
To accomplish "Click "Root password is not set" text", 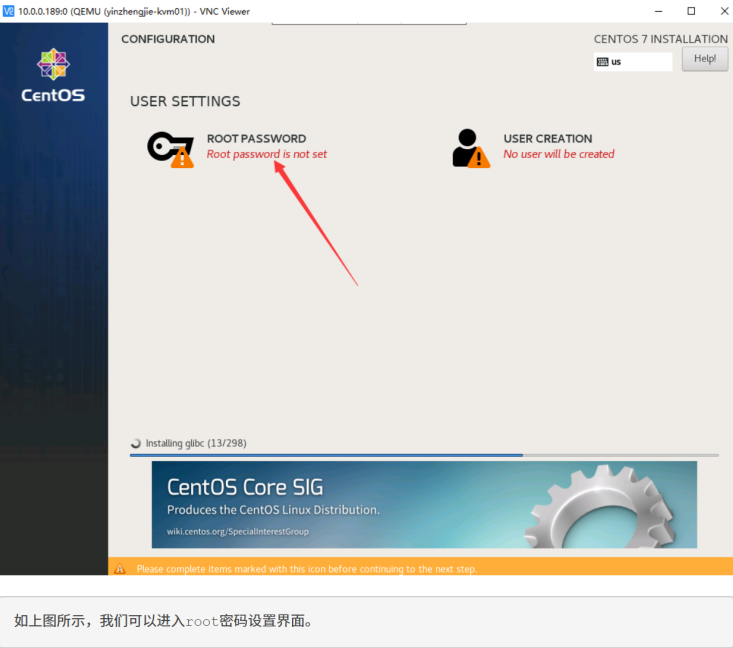I will (x=266, y=154).
